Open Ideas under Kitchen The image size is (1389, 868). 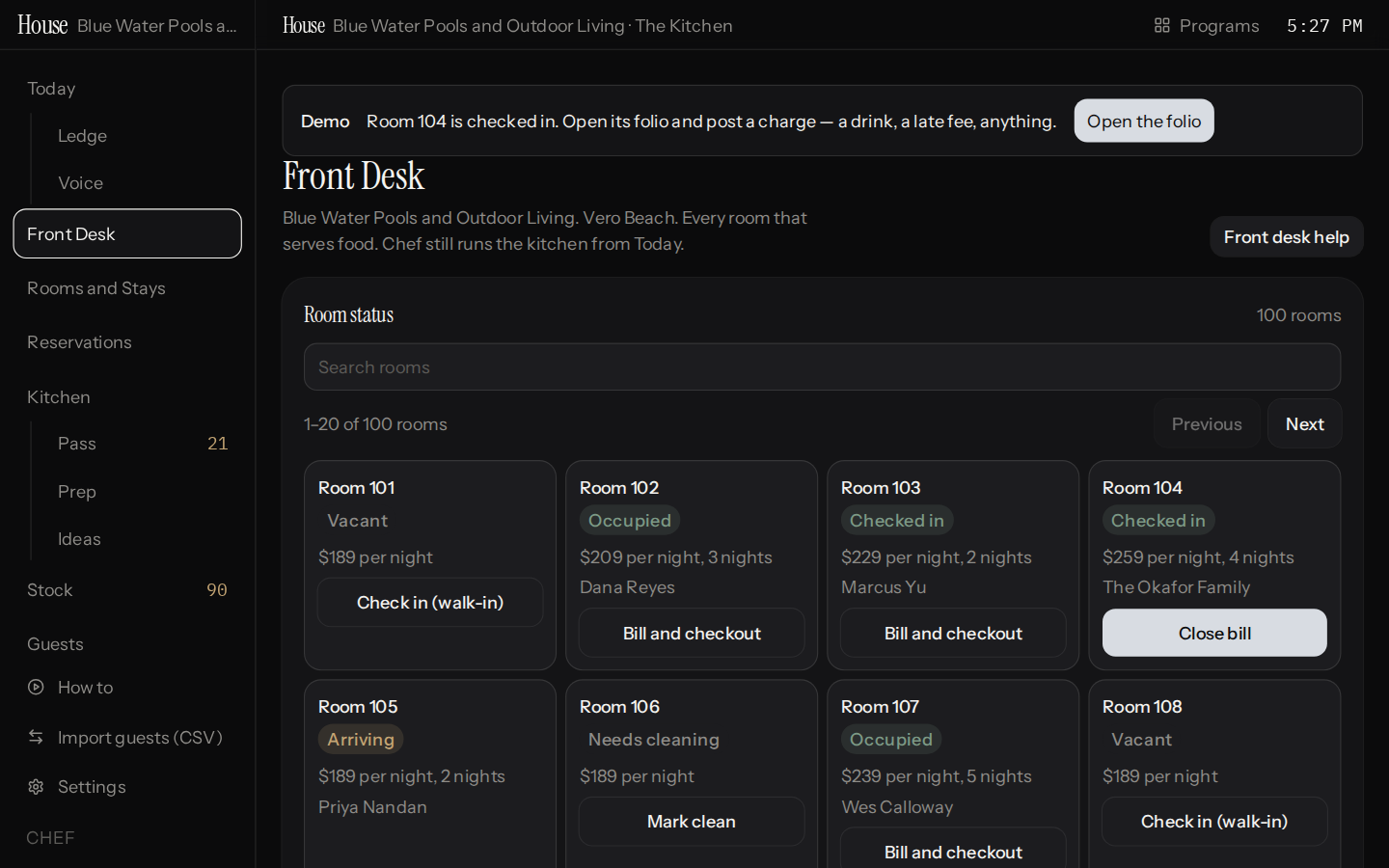(79, 539)
